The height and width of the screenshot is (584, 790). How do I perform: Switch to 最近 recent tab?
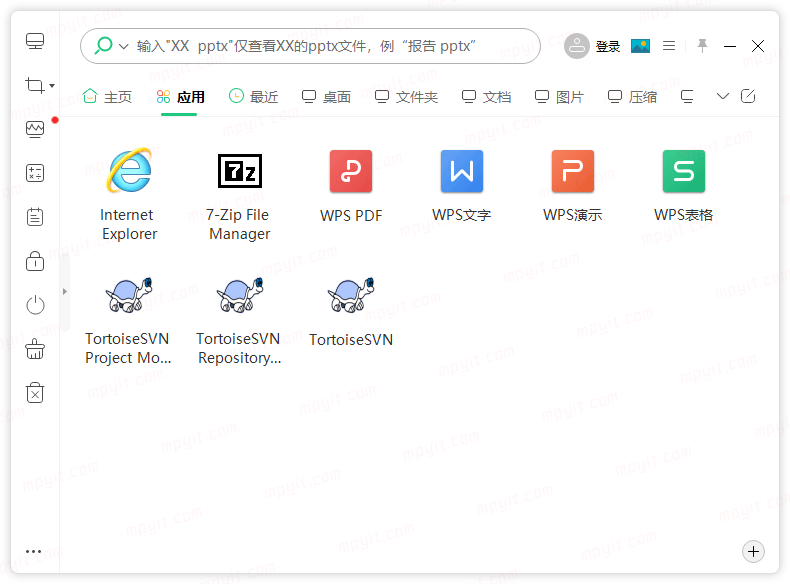pyautogui.click(x=253, y=96)
